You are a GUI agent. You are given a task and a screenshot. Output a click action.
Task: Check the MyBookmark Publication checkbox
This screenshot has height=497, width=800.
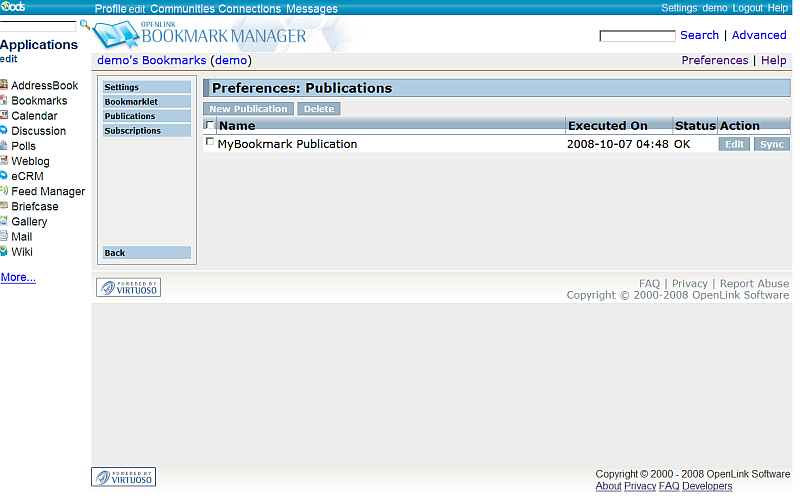tap(209, 143)
